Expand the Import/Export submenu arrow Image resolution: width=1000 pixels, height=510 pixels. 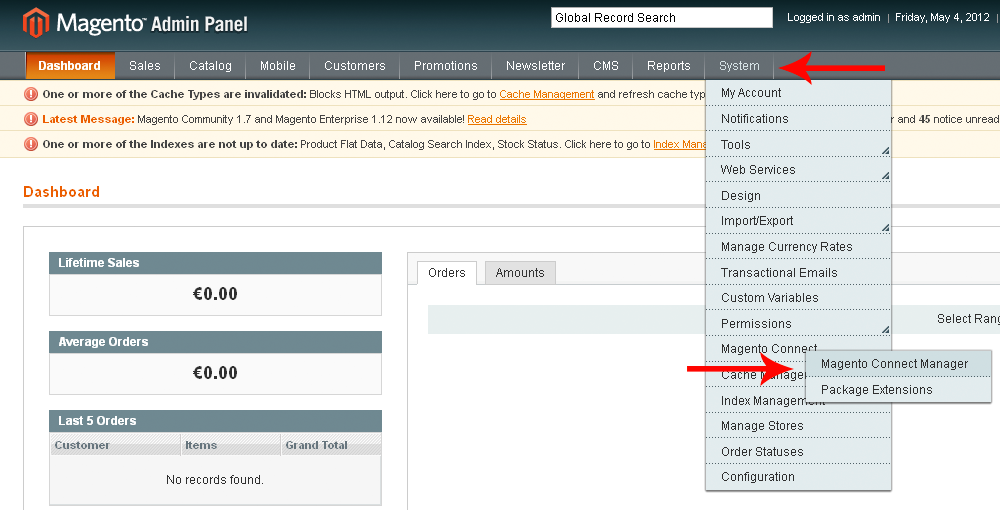click(885, 228)
